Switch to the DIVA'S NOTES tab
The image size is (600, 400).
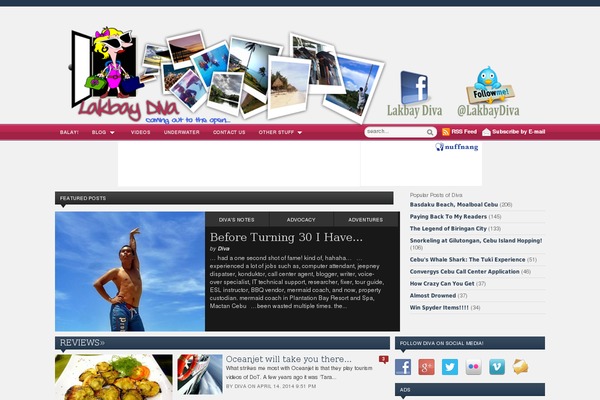237,220
